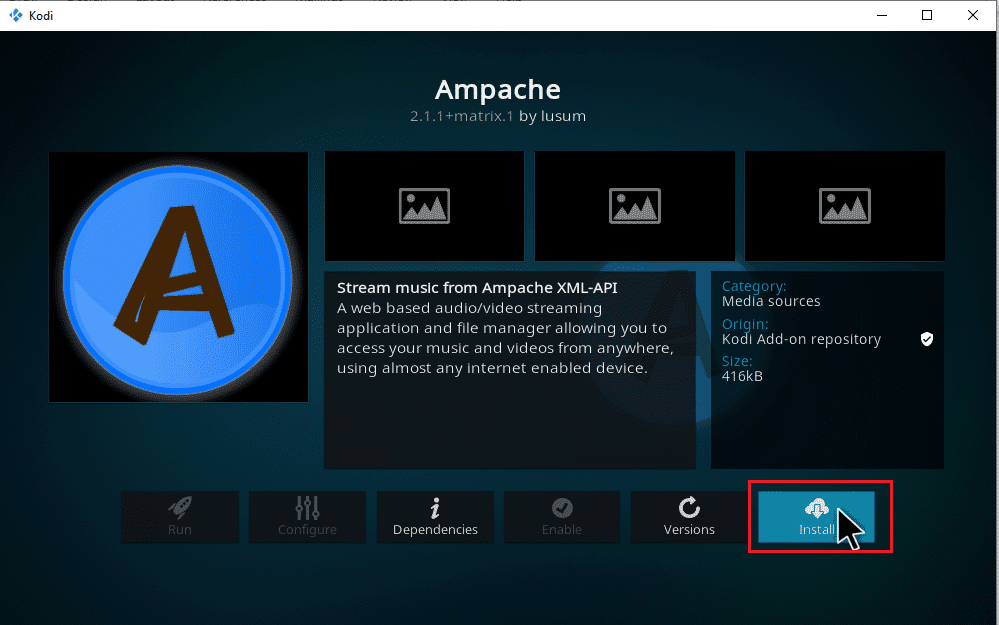
Task: Click the info icon on Dependencies
Action: [x=435, y=507]
